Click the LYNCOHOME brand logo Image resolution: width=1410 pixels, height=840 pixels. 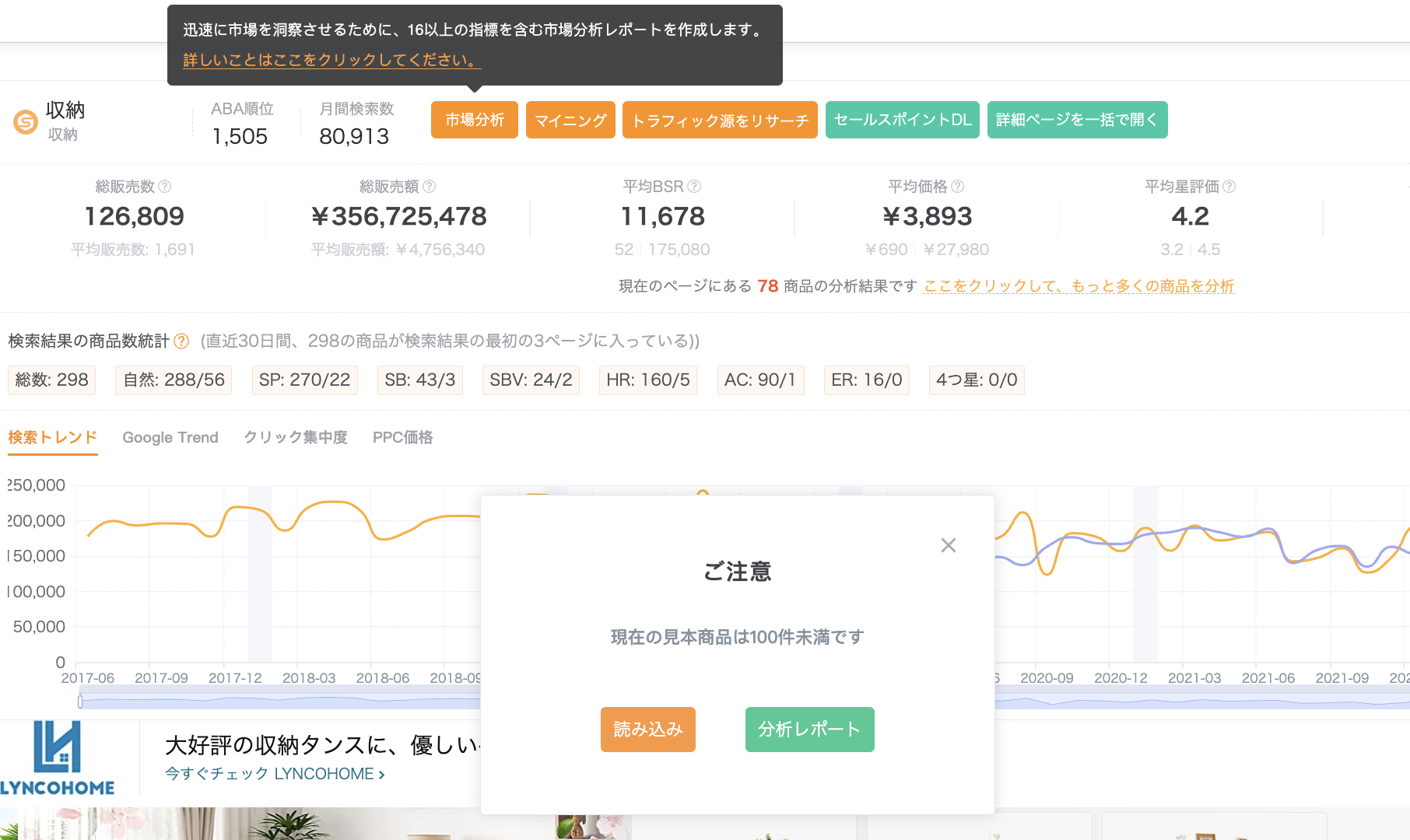(x=58, y=758)
